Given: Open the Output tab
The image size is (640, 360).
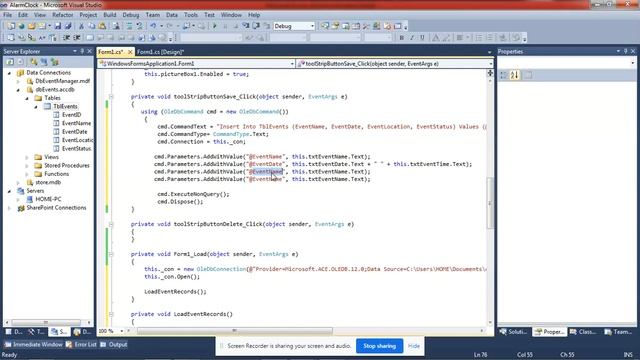Looking at the screenshot, I should (114, 344).
